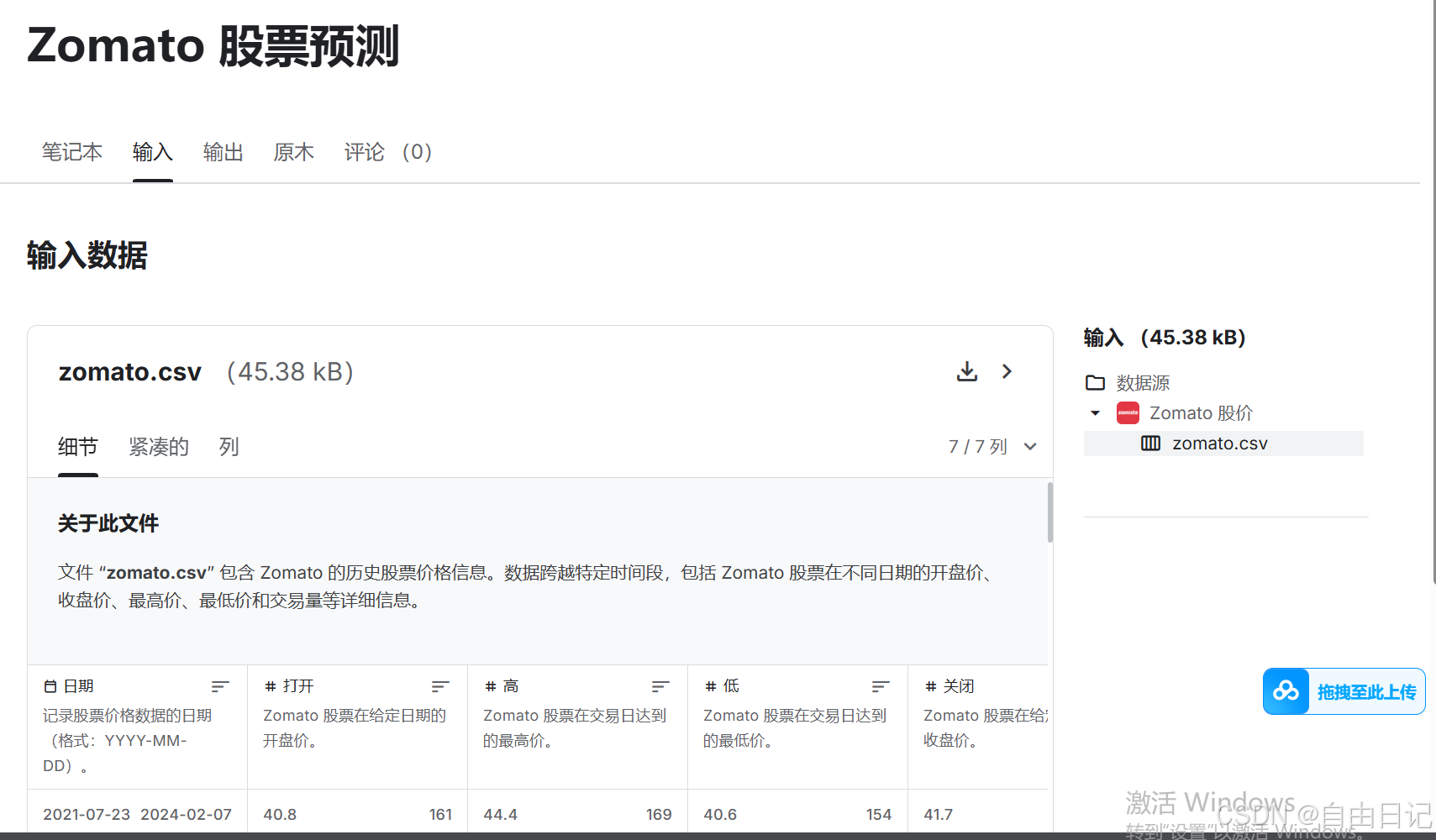Sort the 日期 column

tap(221, 685)
